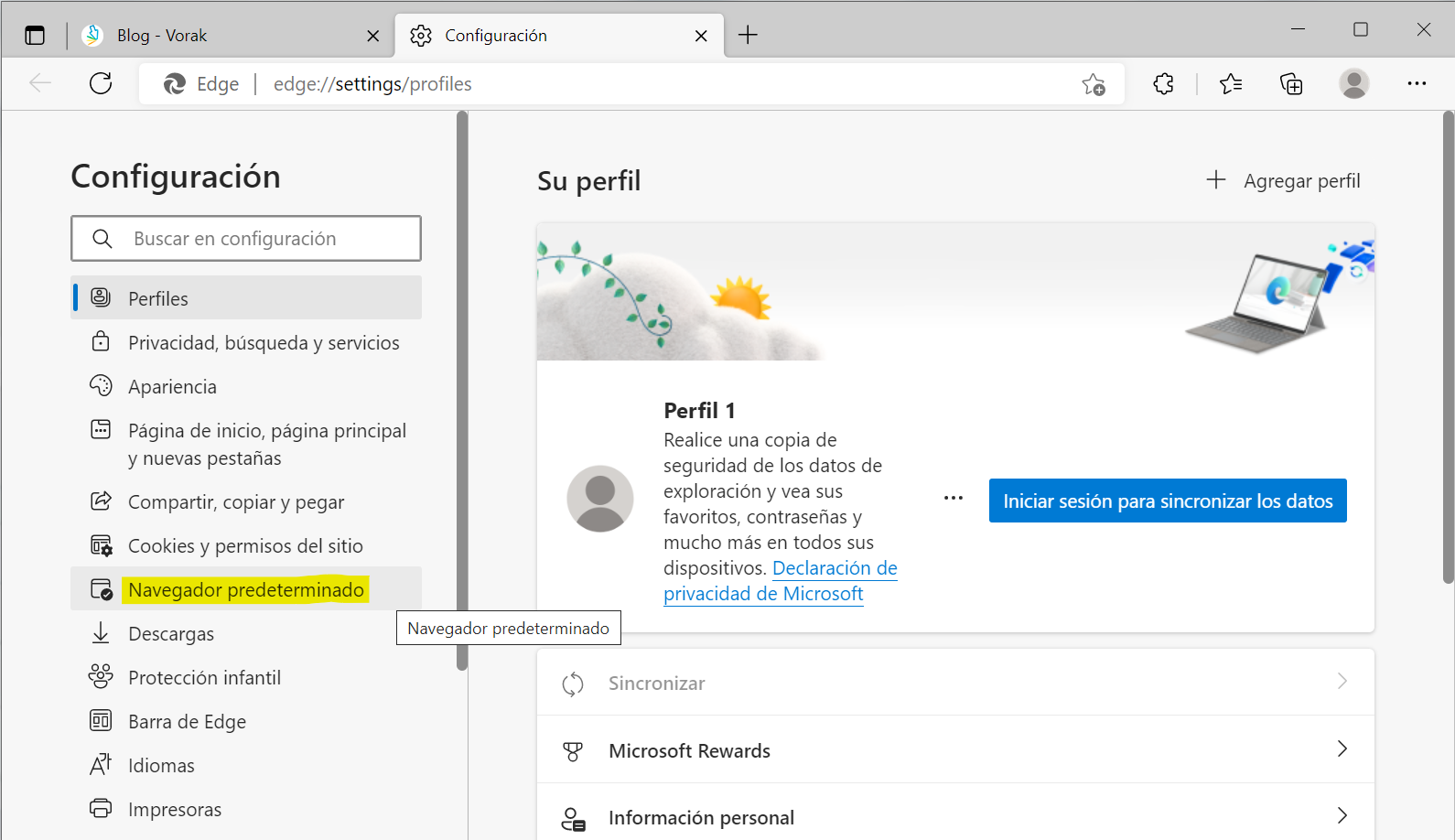
Task: Click the Descargas download arrow icon
Action: [101, 633]
